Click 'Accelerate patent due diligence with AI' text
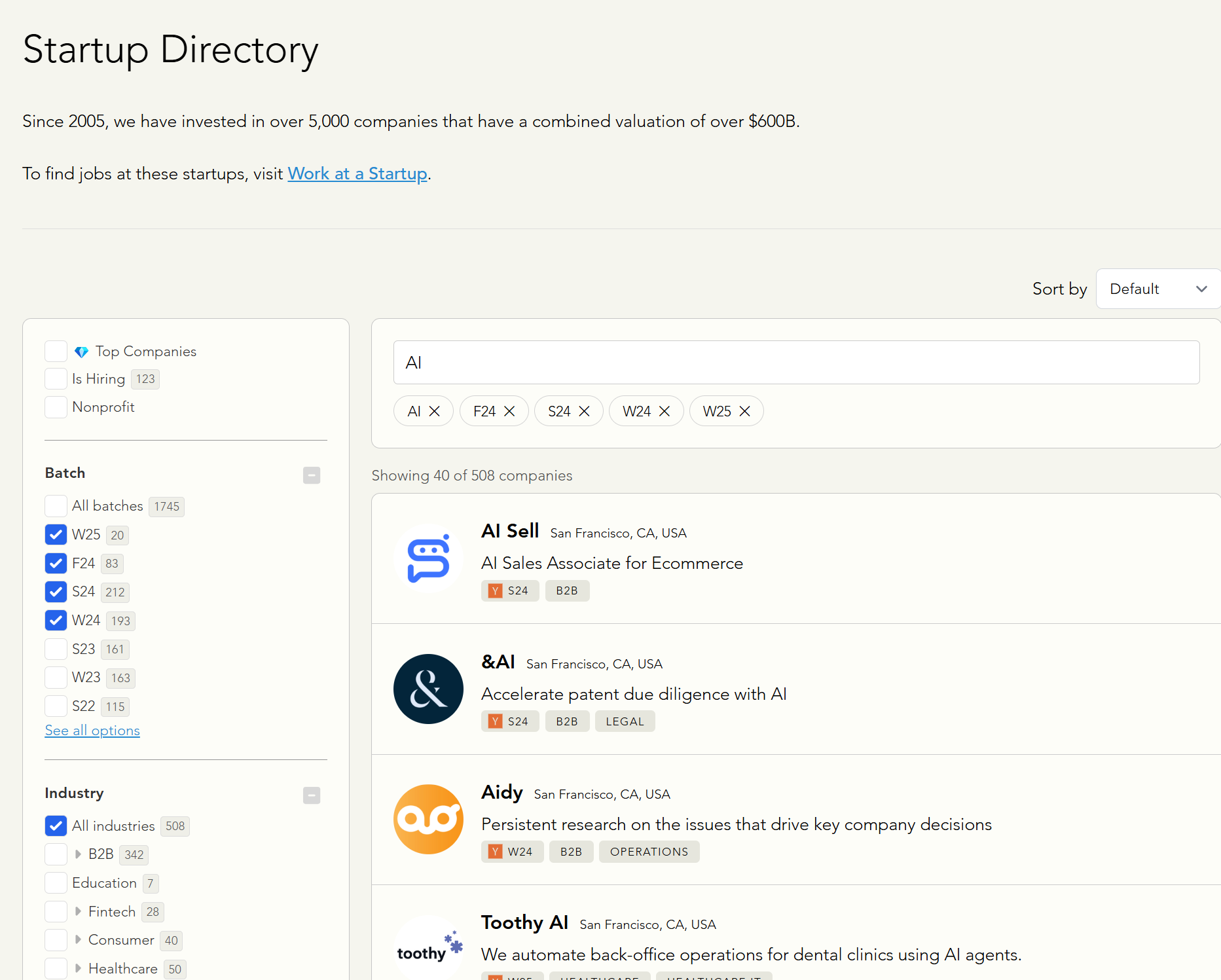This screenshot has width=1221, height=980. pyautogui.click(x=634, y=694)
